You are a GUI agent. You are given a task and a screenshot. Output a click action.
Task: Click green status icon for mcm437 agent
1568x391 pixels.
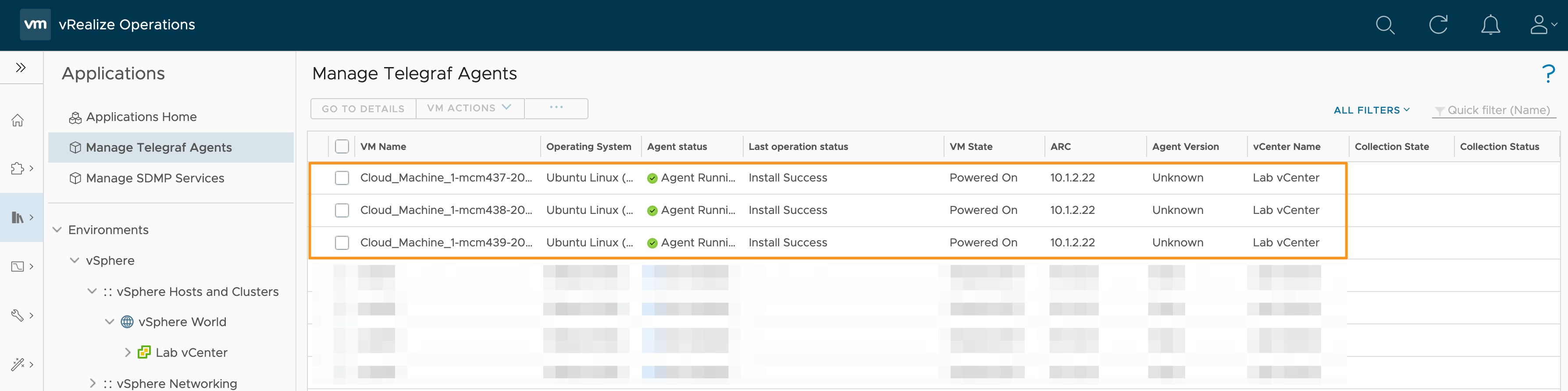click(652, 178)
